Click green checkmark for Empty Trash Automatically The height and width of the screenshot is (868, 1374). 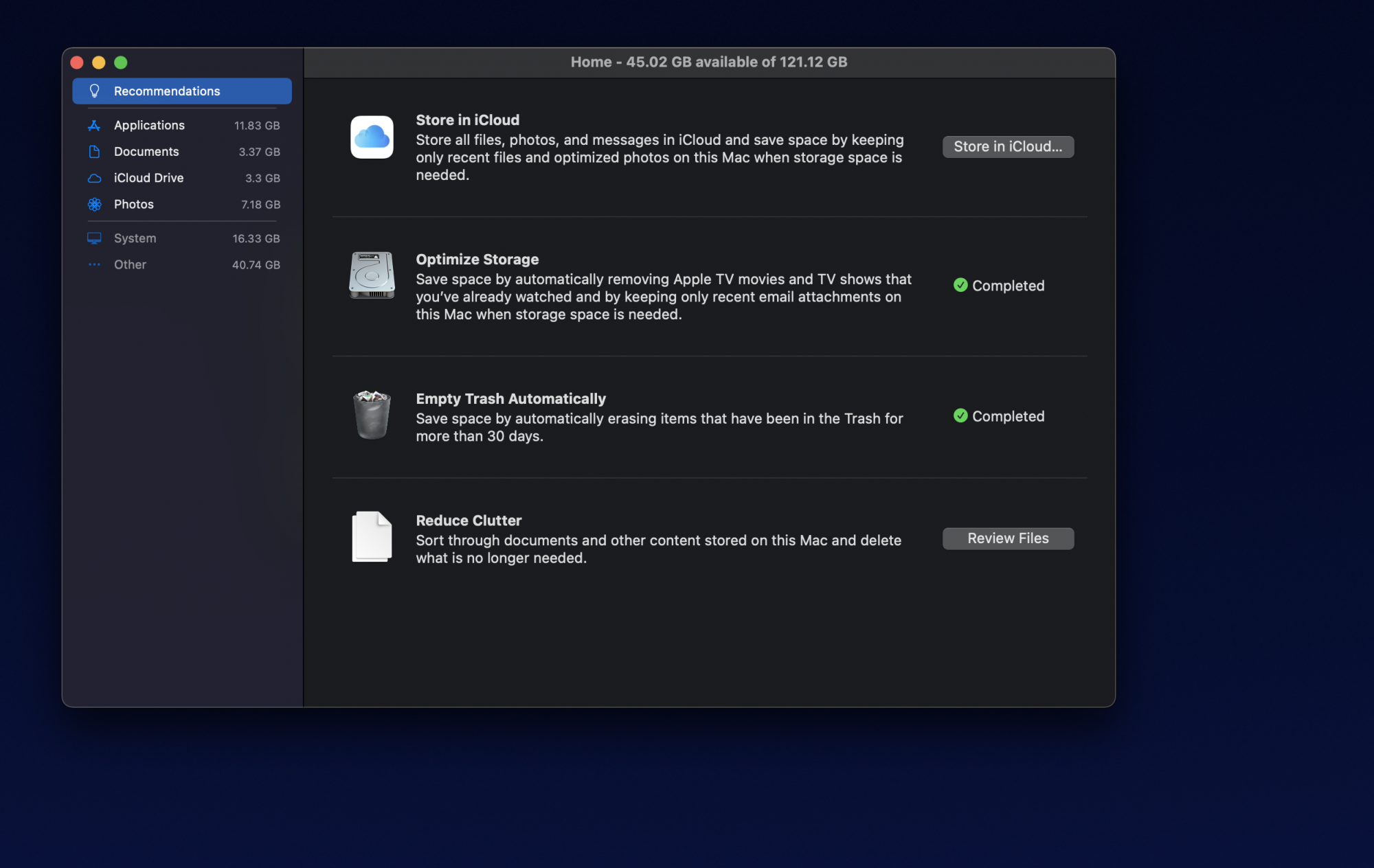click(x=960, y=415)
